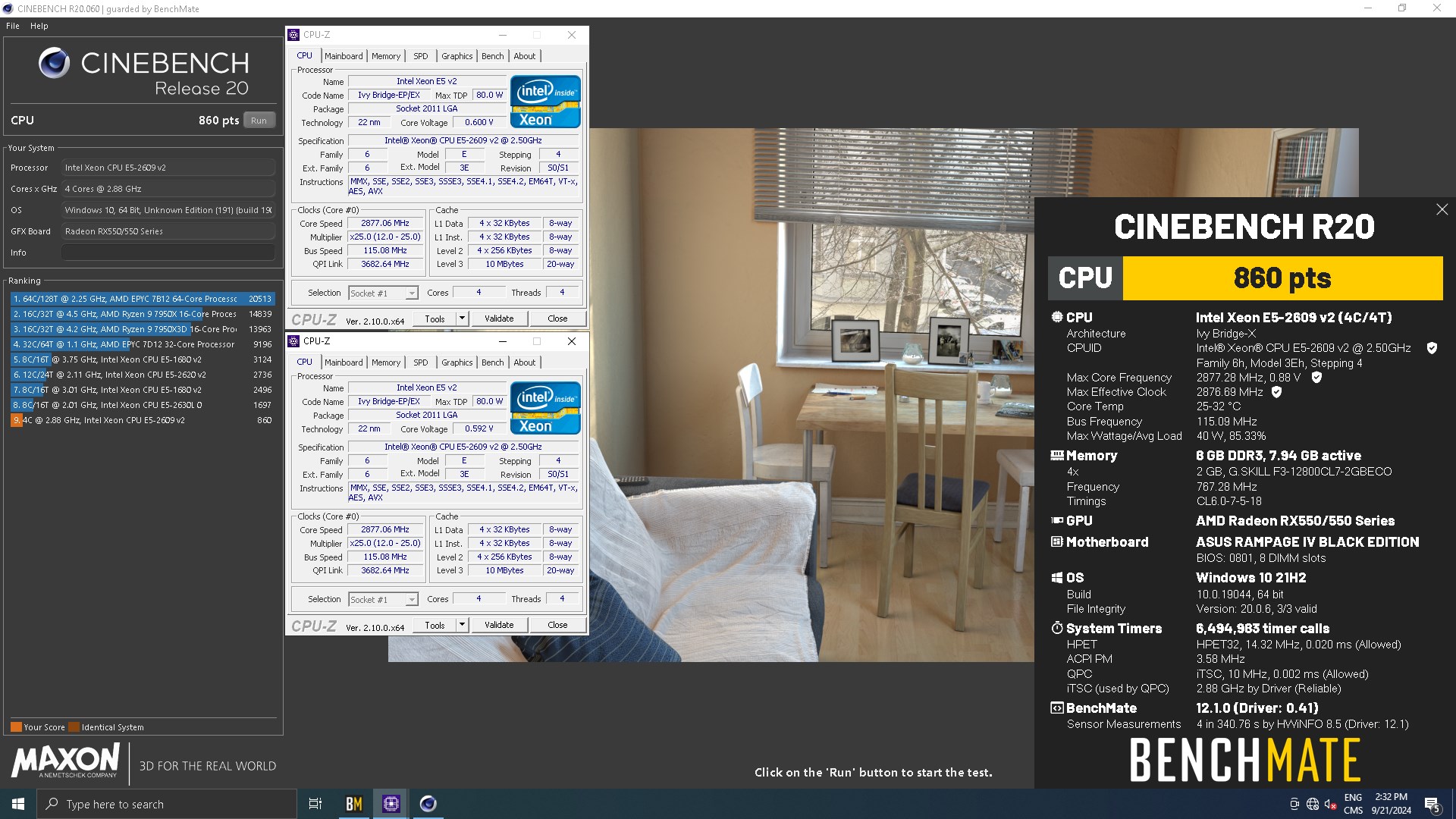The height and width of the screenshot is (819, 1456).
Task: Click the OS Windows icon in BenchMate panel
Action: [1056, 578]
